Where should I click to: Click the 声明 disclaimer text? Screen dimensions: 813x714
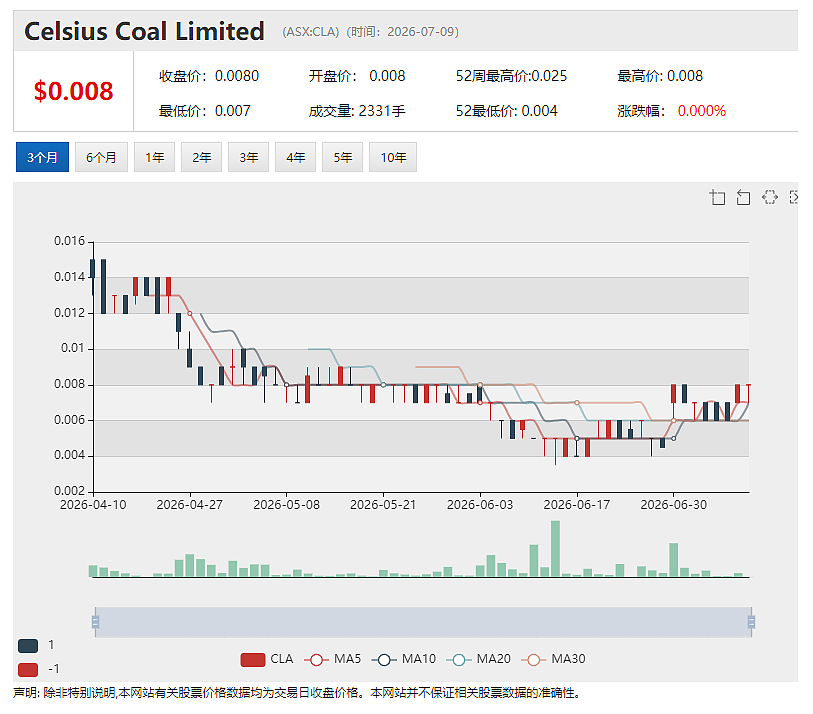[x=297, y=693]
